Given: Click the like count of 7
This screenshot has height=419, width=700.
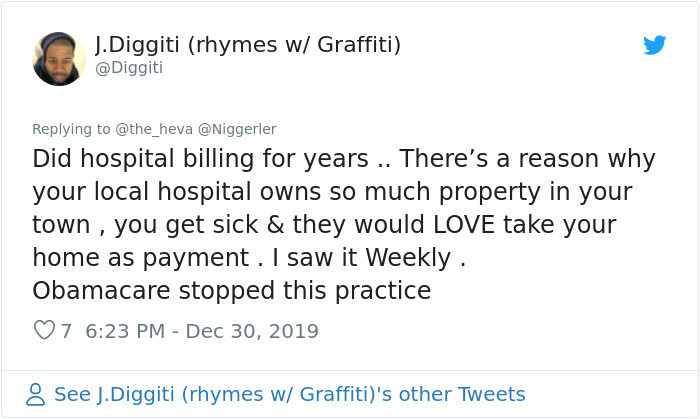Looking at the screenshot, I should point(66,331).
